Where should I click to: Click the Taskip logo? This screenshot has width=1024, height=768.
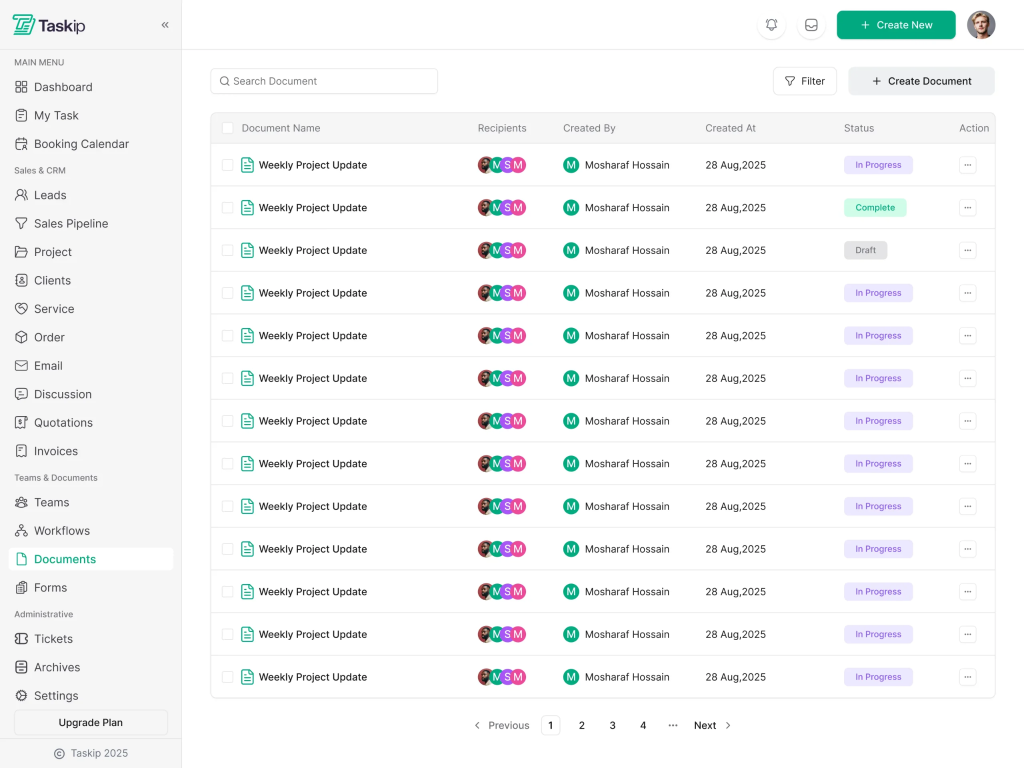[x=49, y=25]
